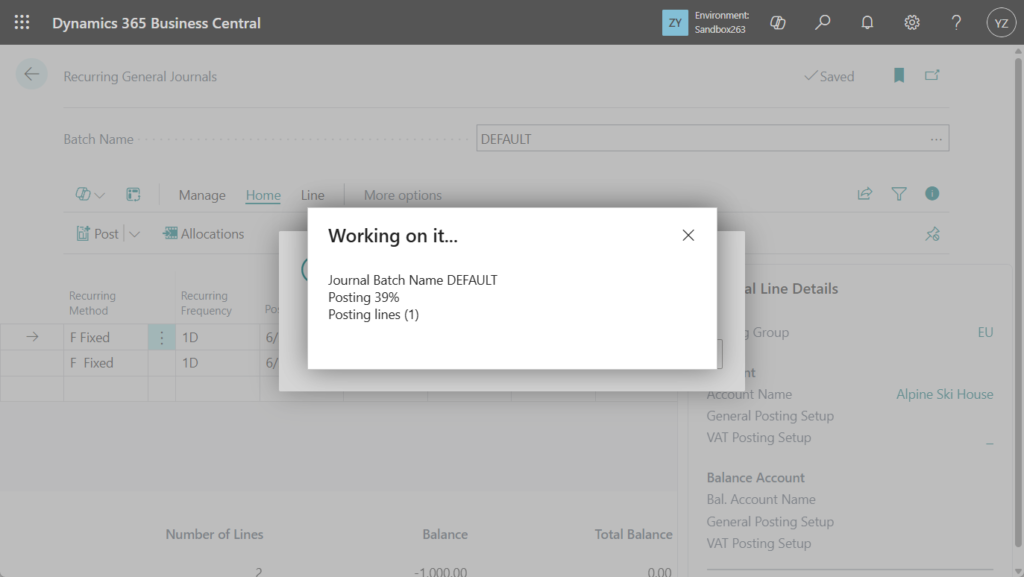Screen dimensions: 1024x577
Task: Open the notifications bell
Action: click(x=867, y=22)
